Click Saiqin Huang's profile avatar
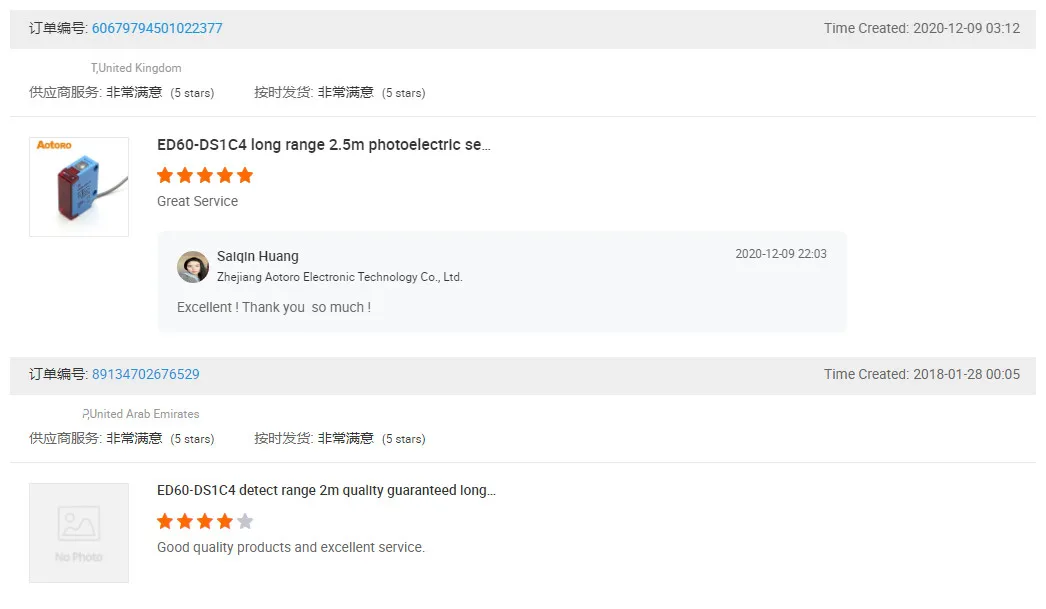 coord(193,267)
